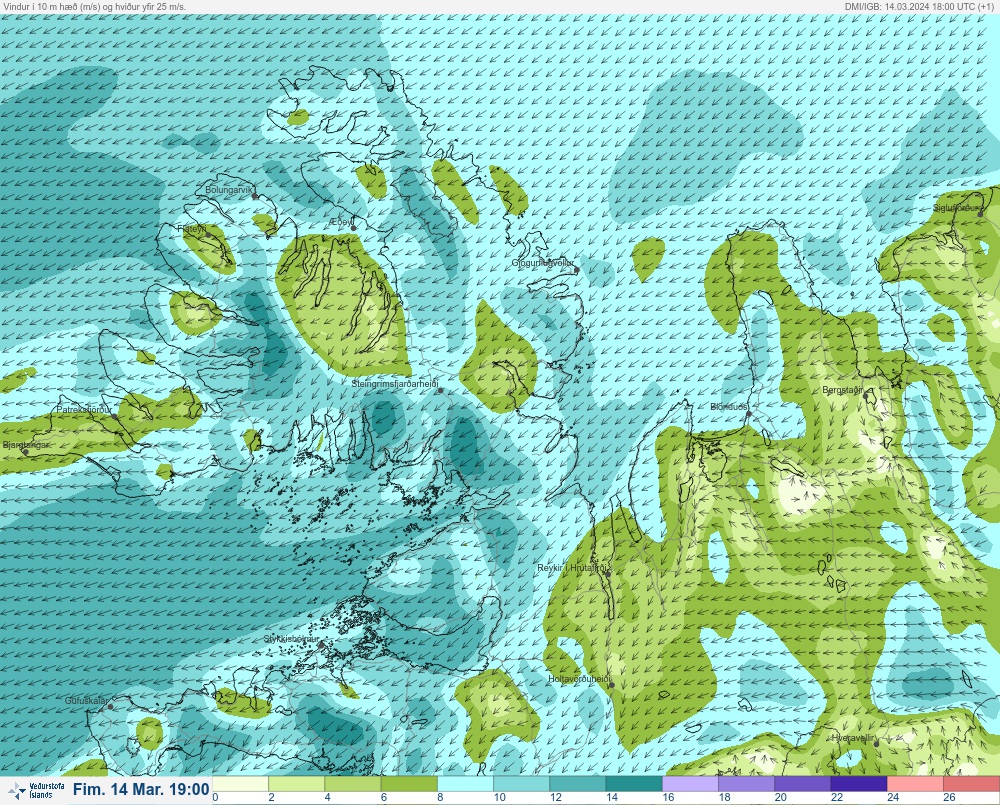Select the 24–26 m/s pink legend swatch
Screen dimensions: 1000x805
click(915, 783)
